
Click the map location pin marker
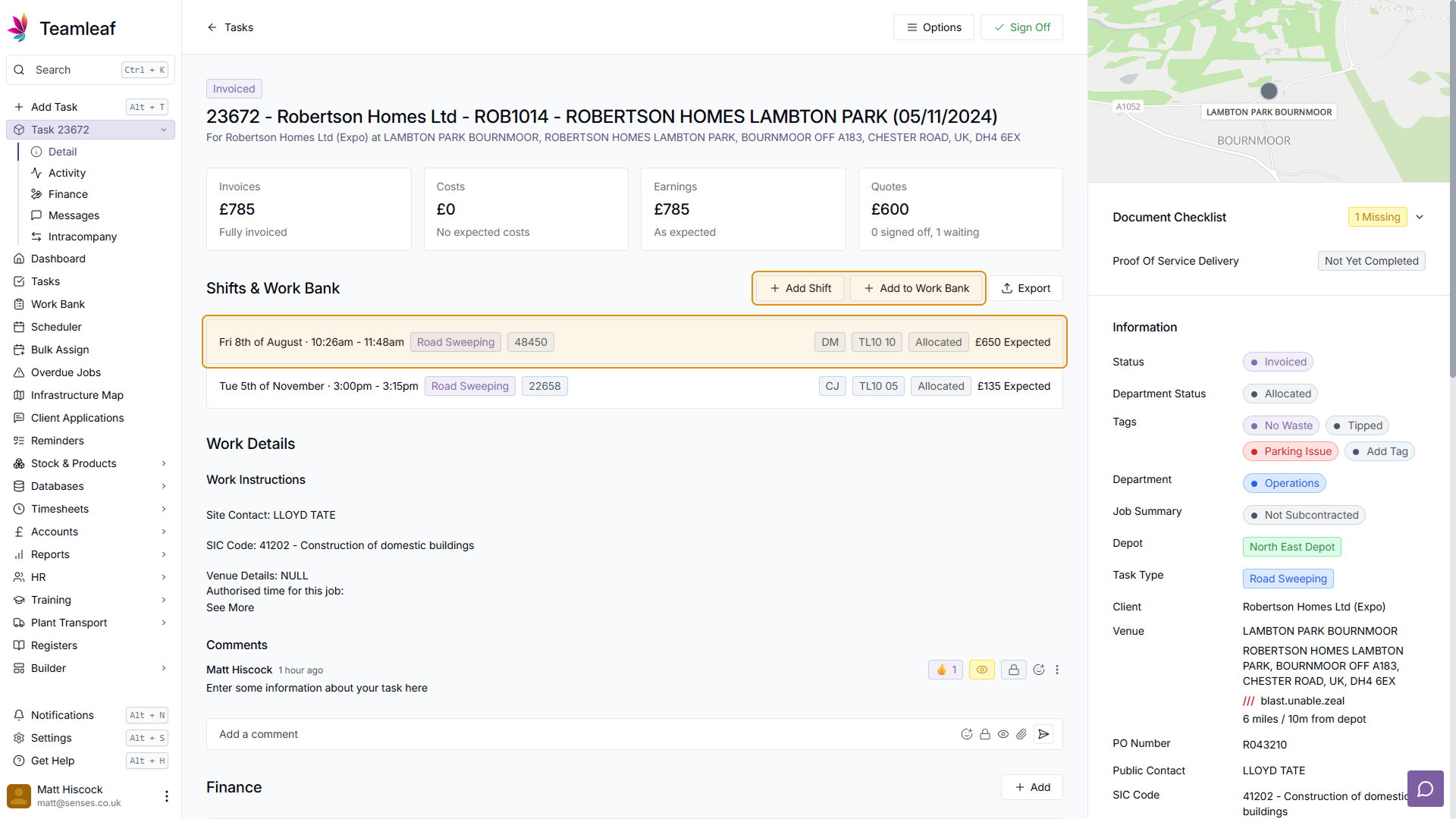pyautogui.click(x=1269, y=91)
